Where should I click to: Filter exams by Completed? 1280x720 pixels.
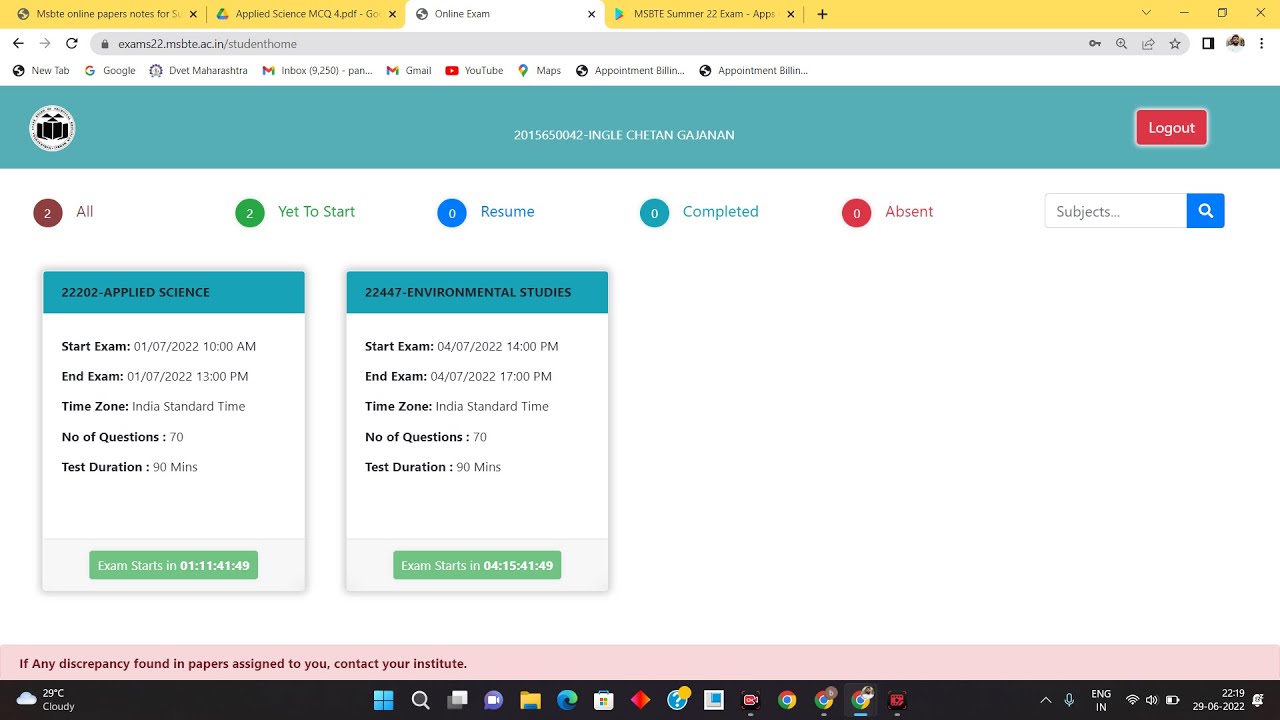tap(720, 212)
